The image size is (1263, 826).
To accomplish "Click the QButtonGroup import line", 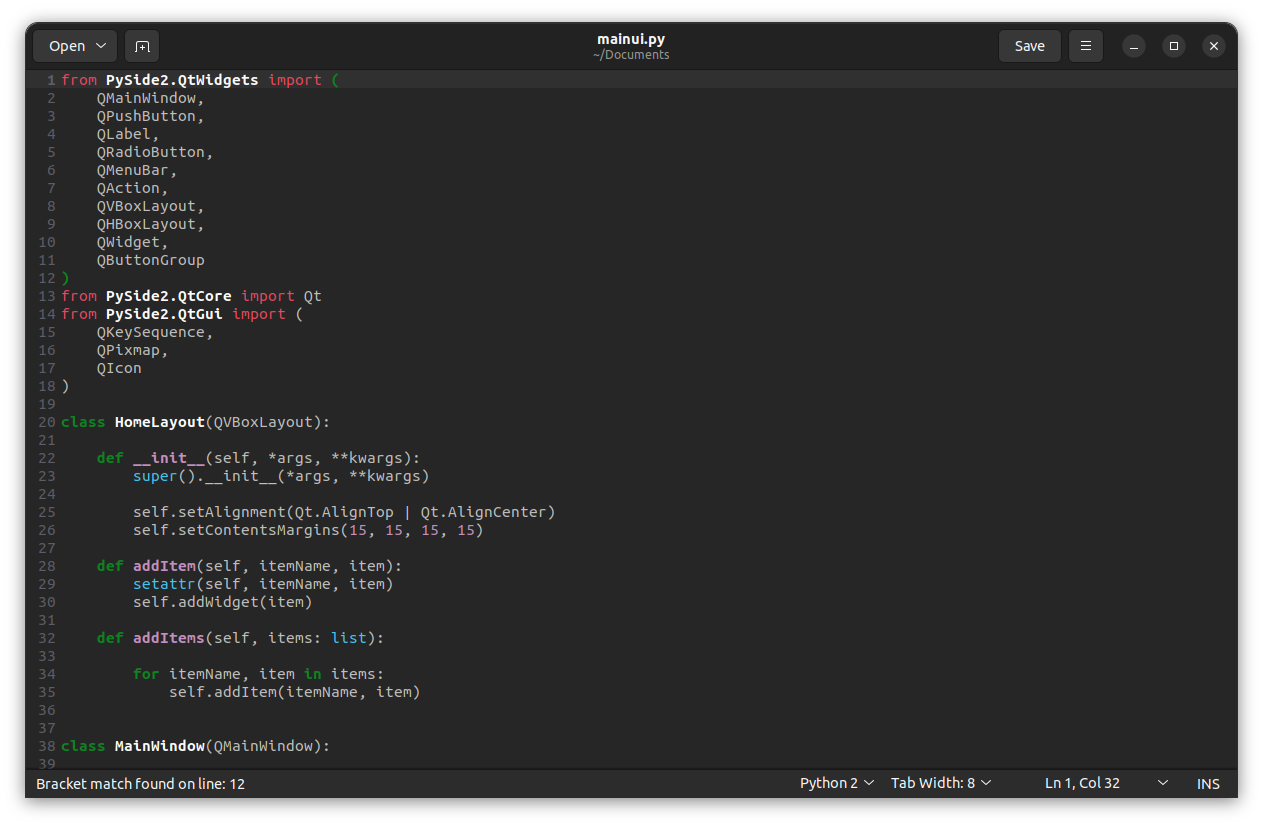I will (150, 260).
